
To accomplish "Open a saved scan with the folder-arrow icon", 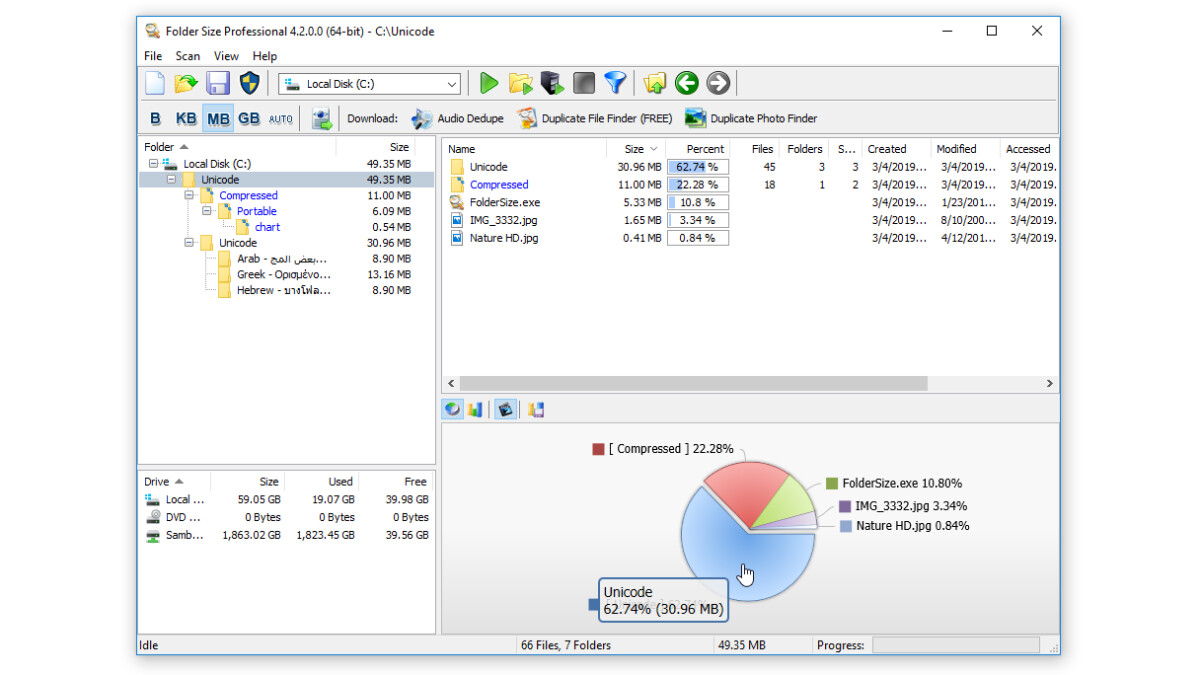I will (186, 84).
